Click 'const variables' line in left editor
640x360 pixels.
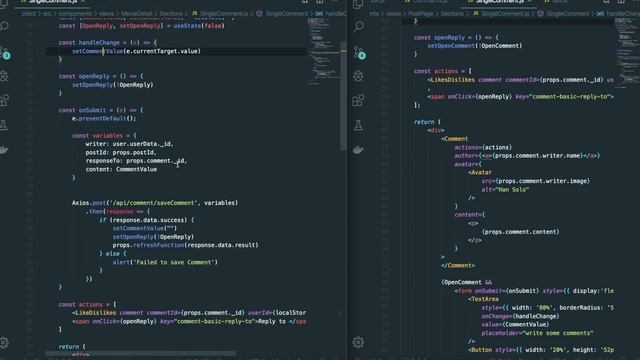pos(104,136)
